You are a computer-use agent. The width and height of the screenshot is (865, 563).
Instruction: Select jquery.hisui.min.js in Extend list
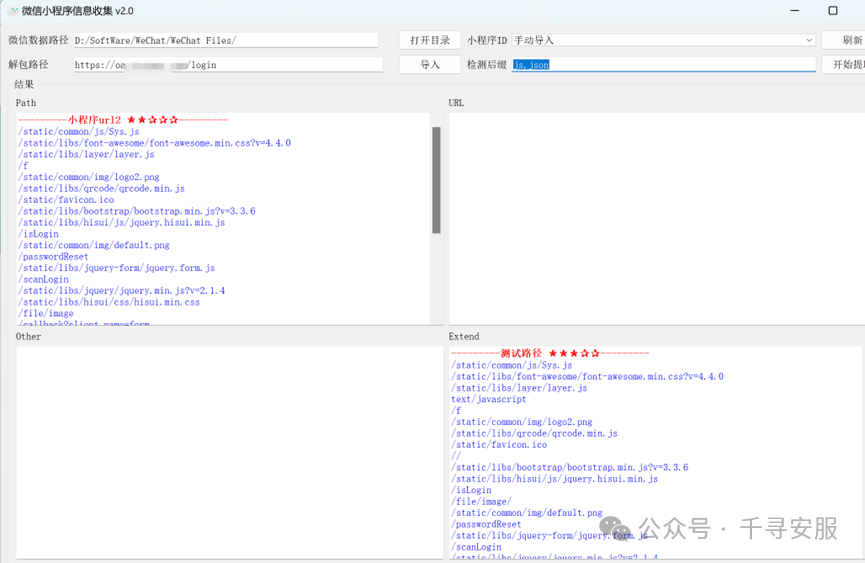click(x=554, y=479)
